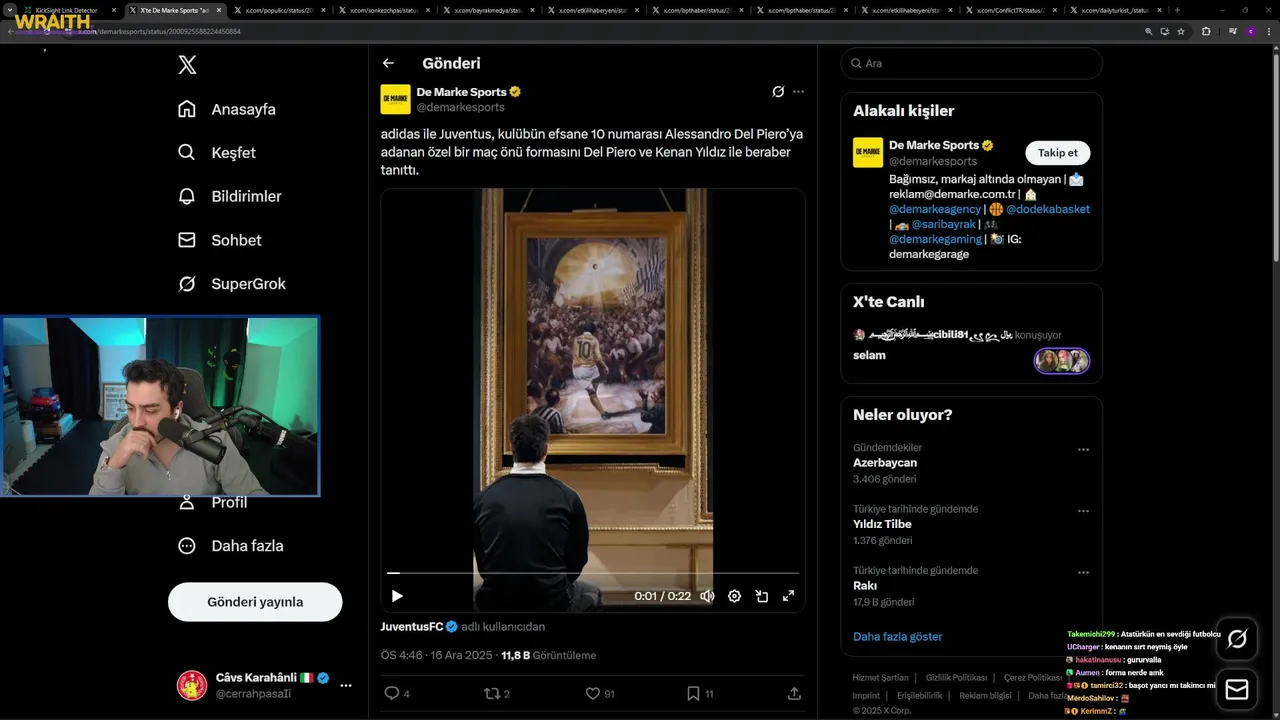Image resolution: width=1280 pixels, height=720 pixels.
Task: Open account menu dots next to Câvs Karahânli
Action: [346, 686]
